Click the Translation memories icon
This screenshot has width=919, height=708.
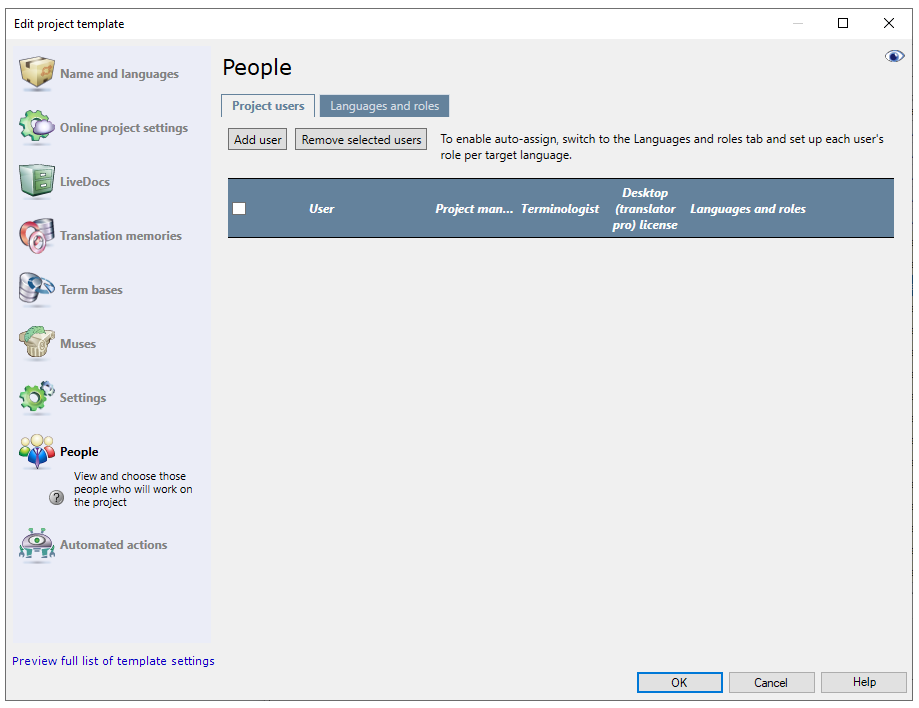[x=37, y=235]
